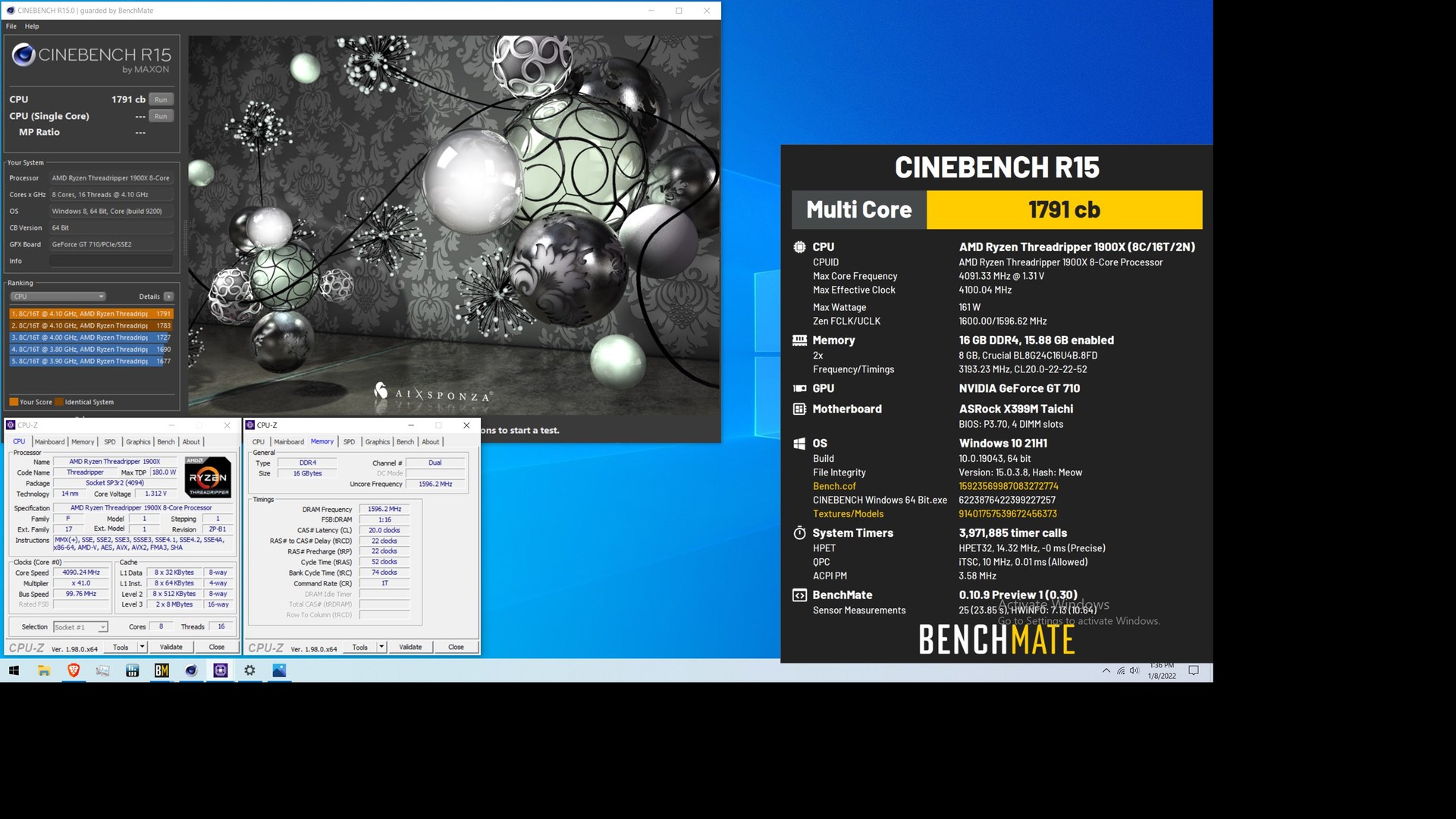Image resolution: width=1456 pixels, height=819 pixels.
Task: Switch to Cinebench via its taskbar icon
Action: [x=191, y=670]
